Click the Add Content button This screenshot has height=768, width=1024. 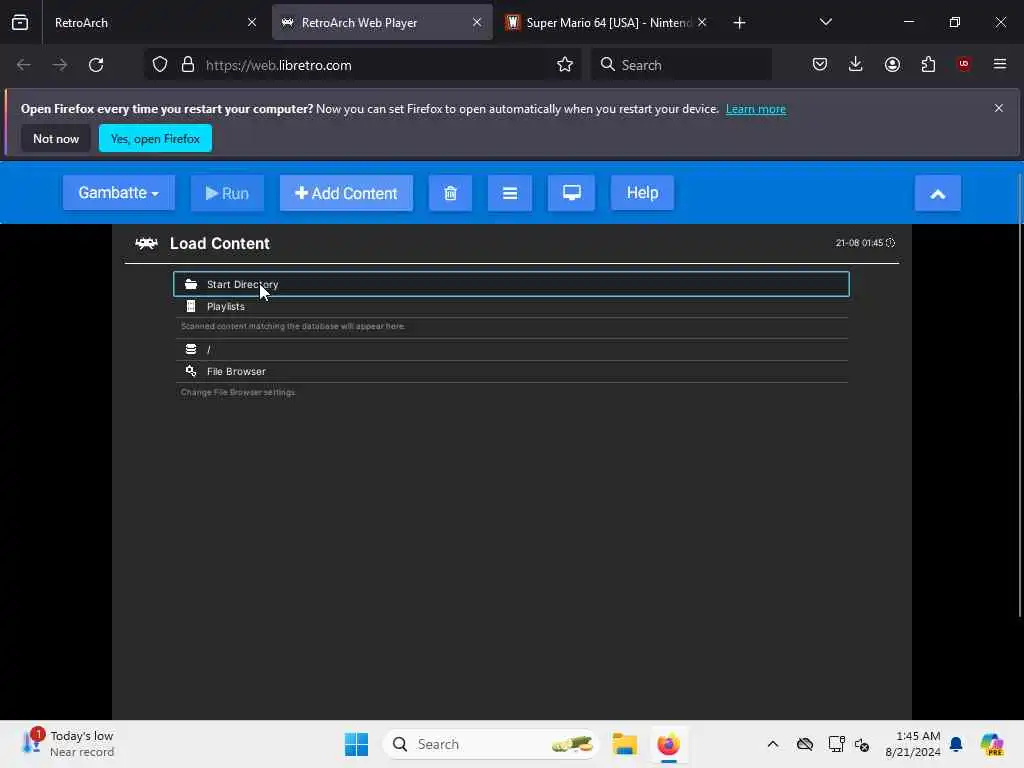click(x=346, y=193)
